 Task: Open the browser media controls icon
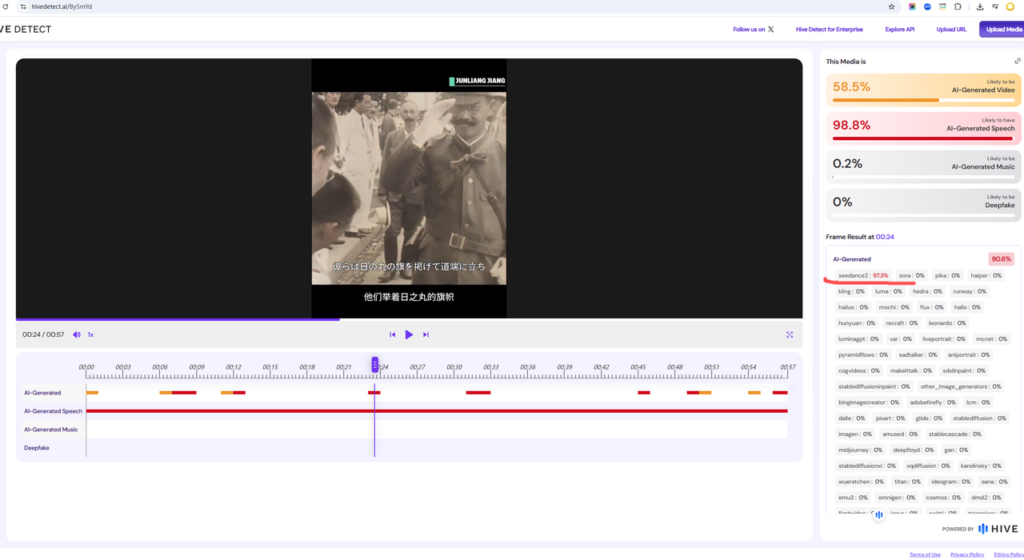tap(995, 7)
